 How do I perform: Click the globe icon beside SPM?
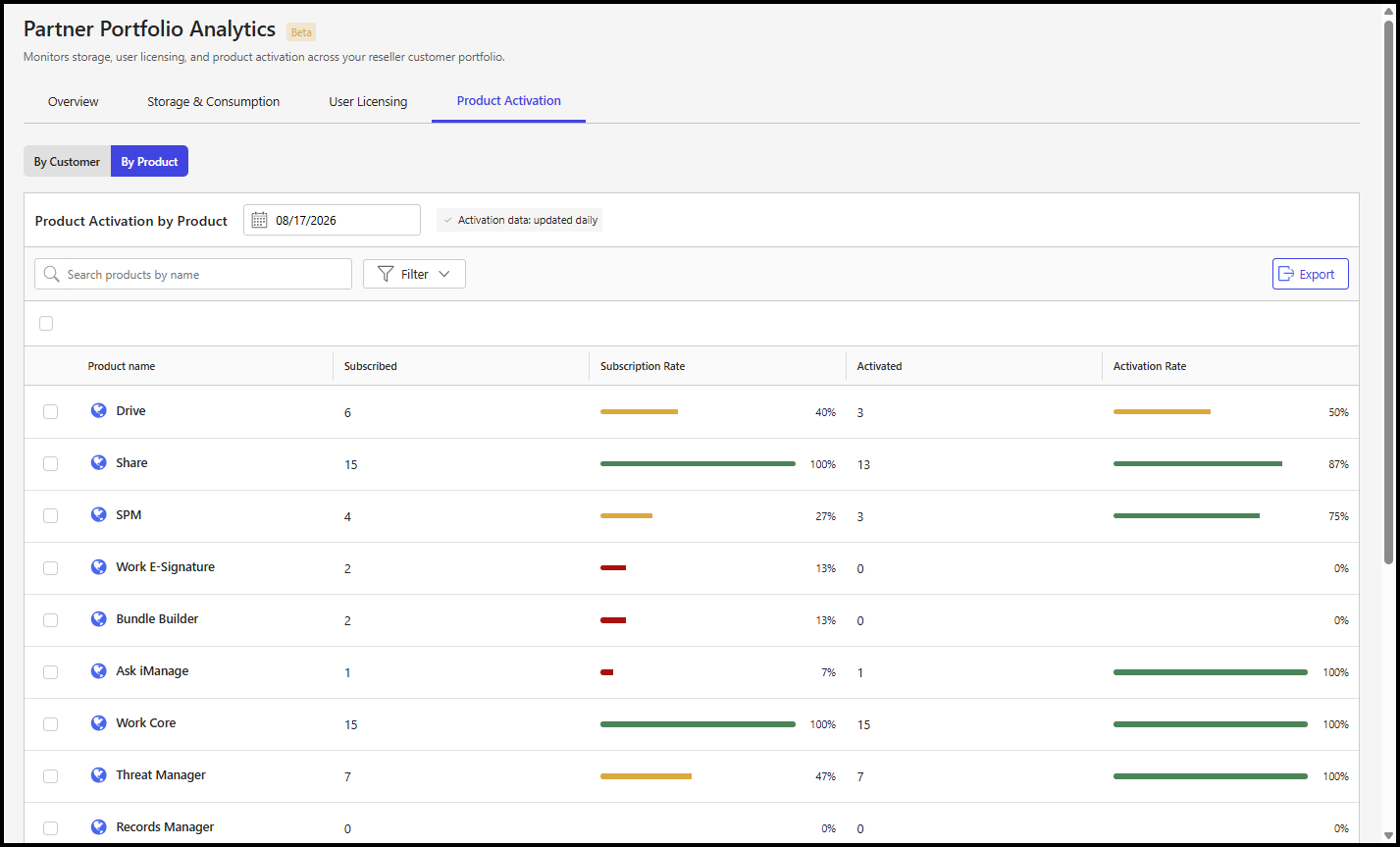(x=98, y=514)
